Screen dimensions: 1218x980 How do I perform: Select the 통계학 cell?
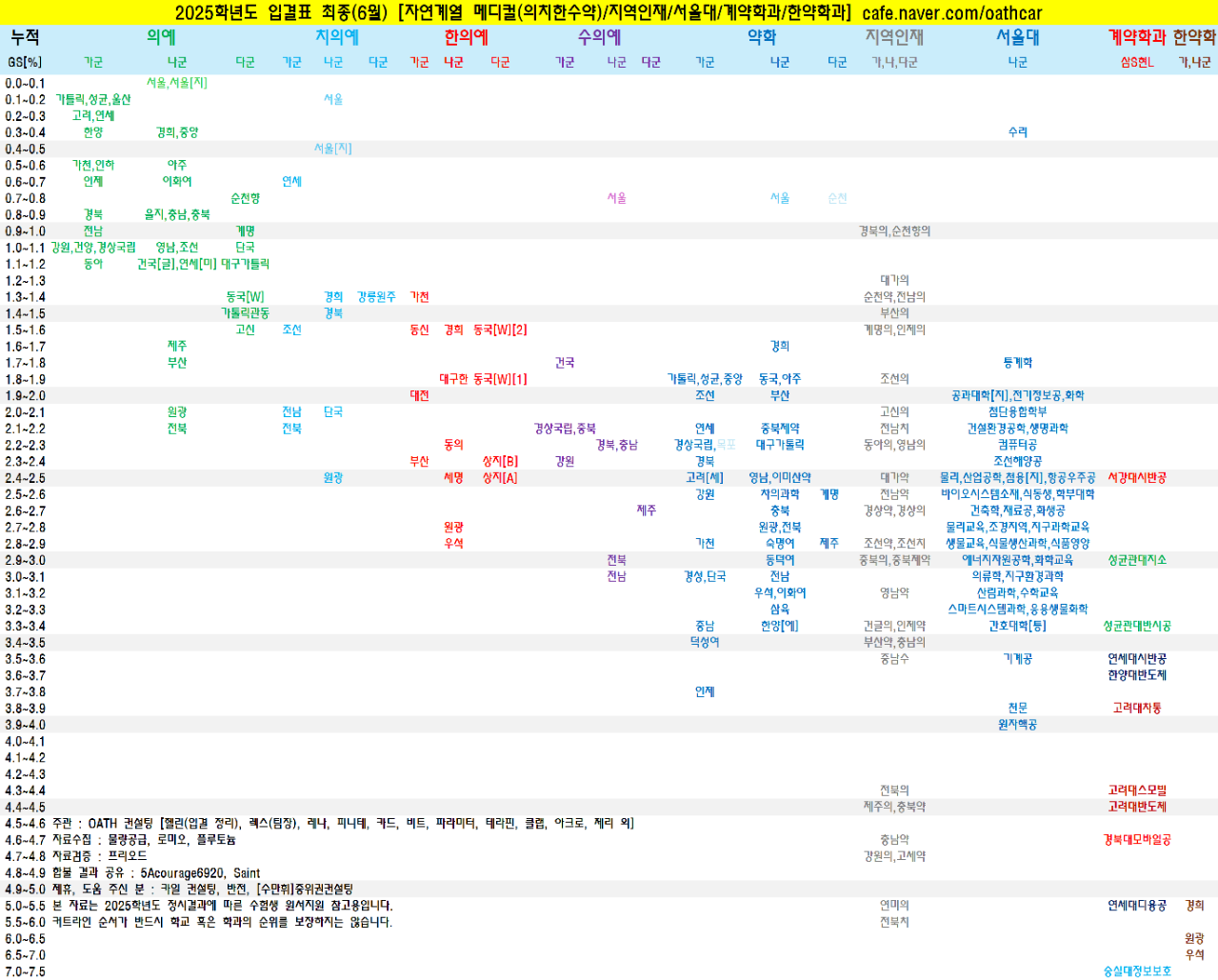1018,363
